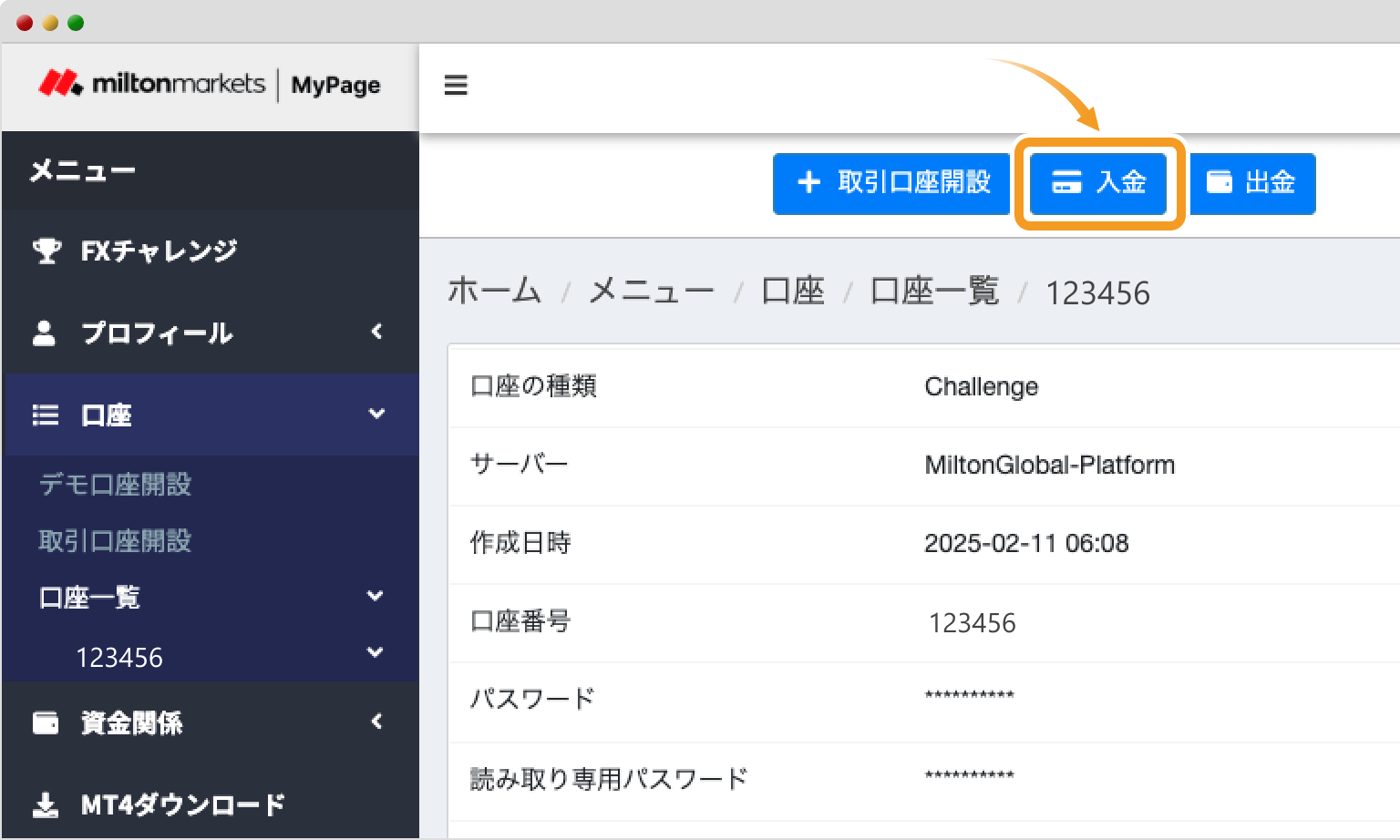
Task: Select 口座 menu item
Action: pyautogui.click(x=211, y=415)
